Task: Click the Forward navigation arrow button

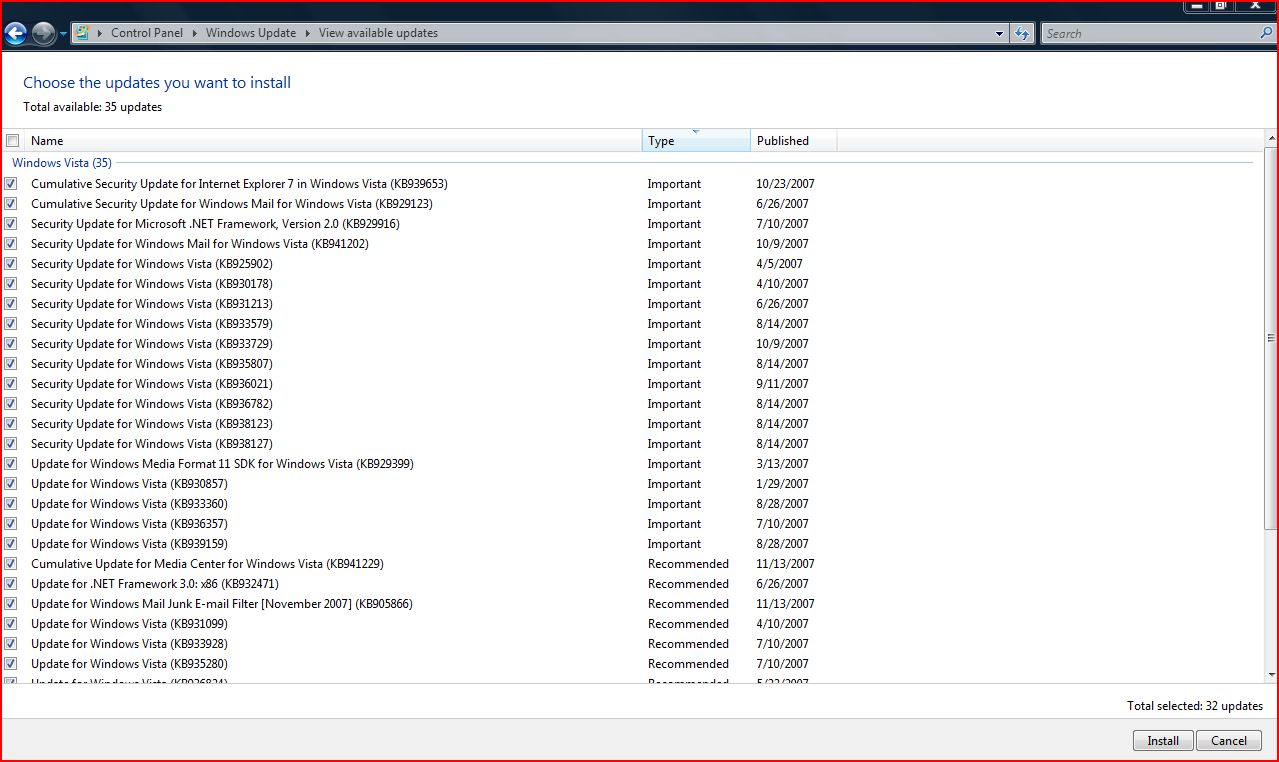Action: (x=43, y=34)
